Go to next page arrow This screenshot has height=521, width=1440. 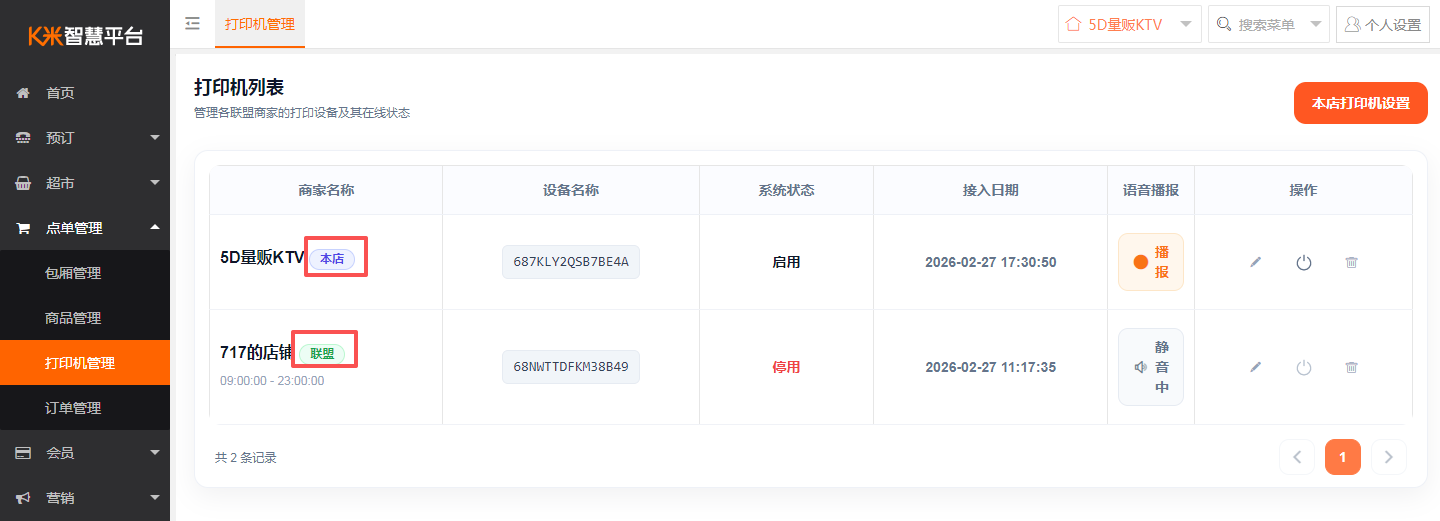pyautogui.click(x=1388, y=457)
